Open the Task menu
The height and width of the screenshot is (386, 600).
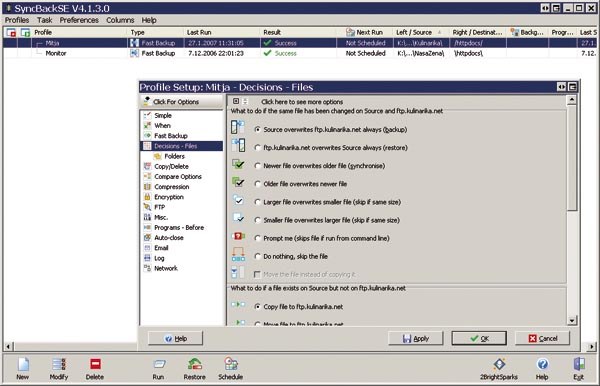click(44, 20)
